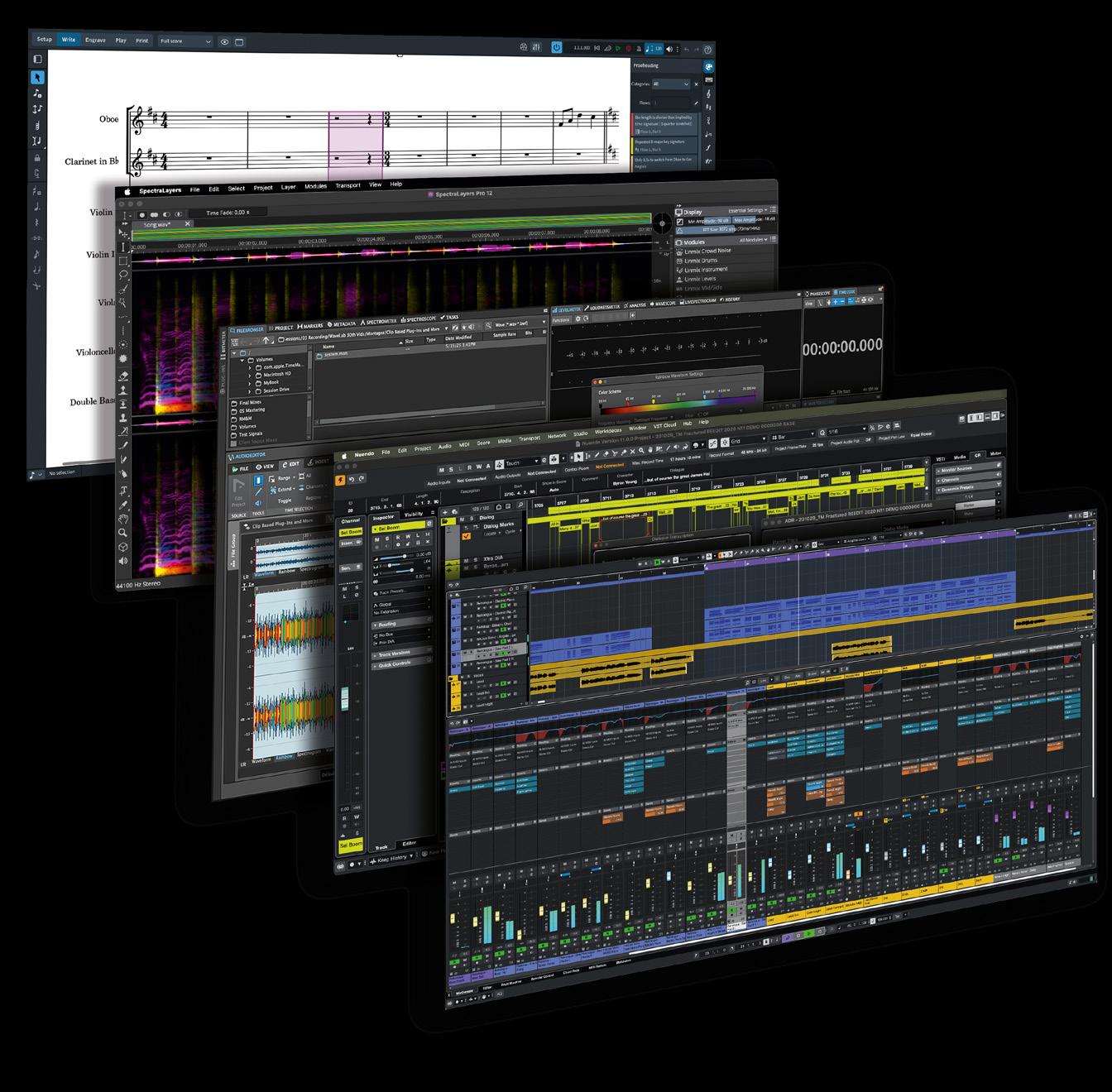Image resolution: width=1112 pixels, height=1092 pixels.
Task: Click the Extend button in WaveLab's editor
Action: click(280, 490)
